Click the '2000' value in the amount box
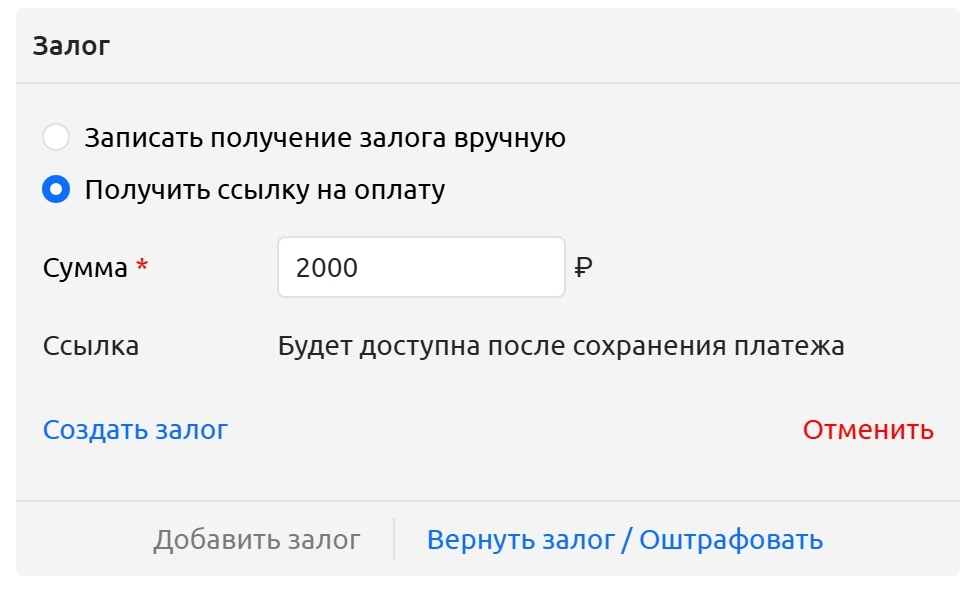The image size is (977, 589). tap(327, 268)
